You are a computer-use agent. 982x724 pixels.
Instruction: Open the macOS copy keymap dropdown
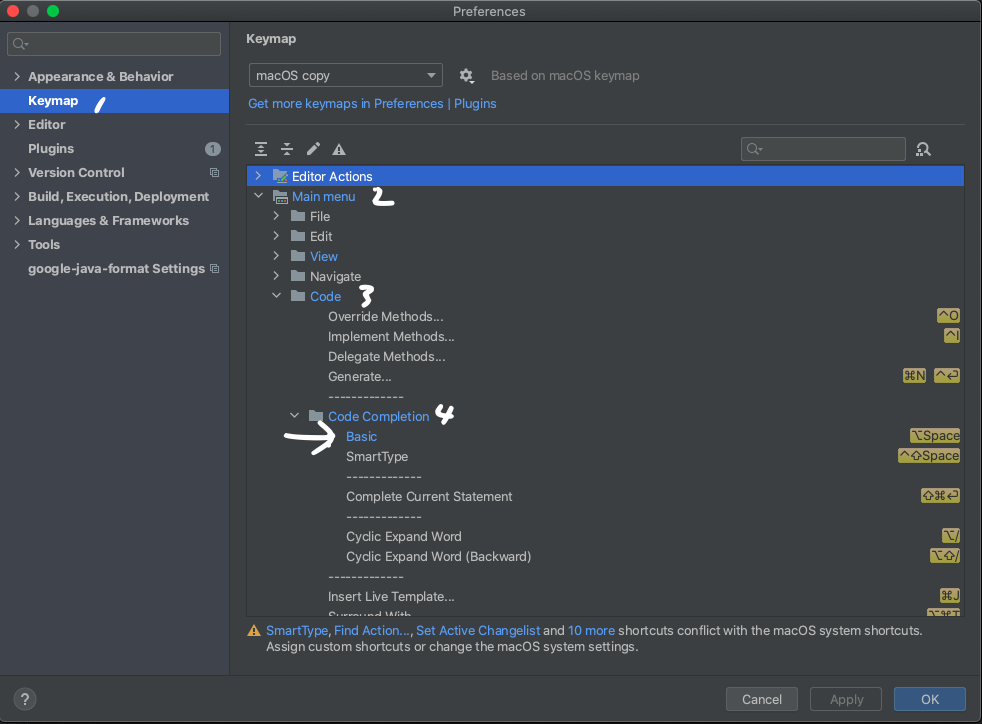[345, 75]
